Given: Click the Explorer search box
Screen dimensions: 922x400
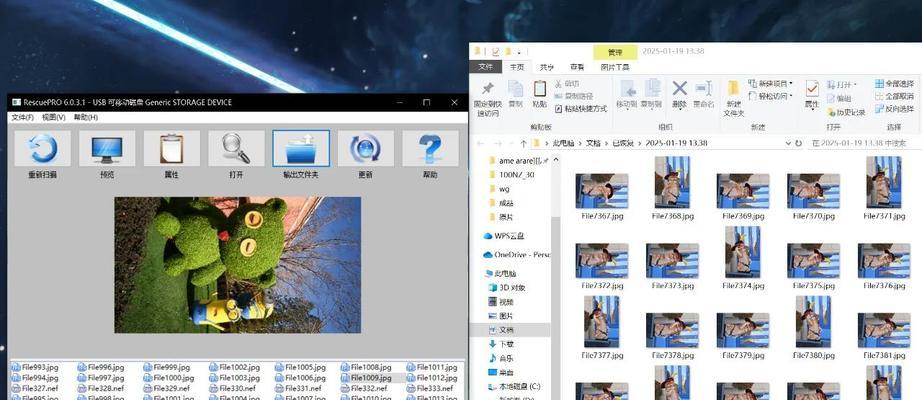Looking at the screenshot, I should coord(864,143).
